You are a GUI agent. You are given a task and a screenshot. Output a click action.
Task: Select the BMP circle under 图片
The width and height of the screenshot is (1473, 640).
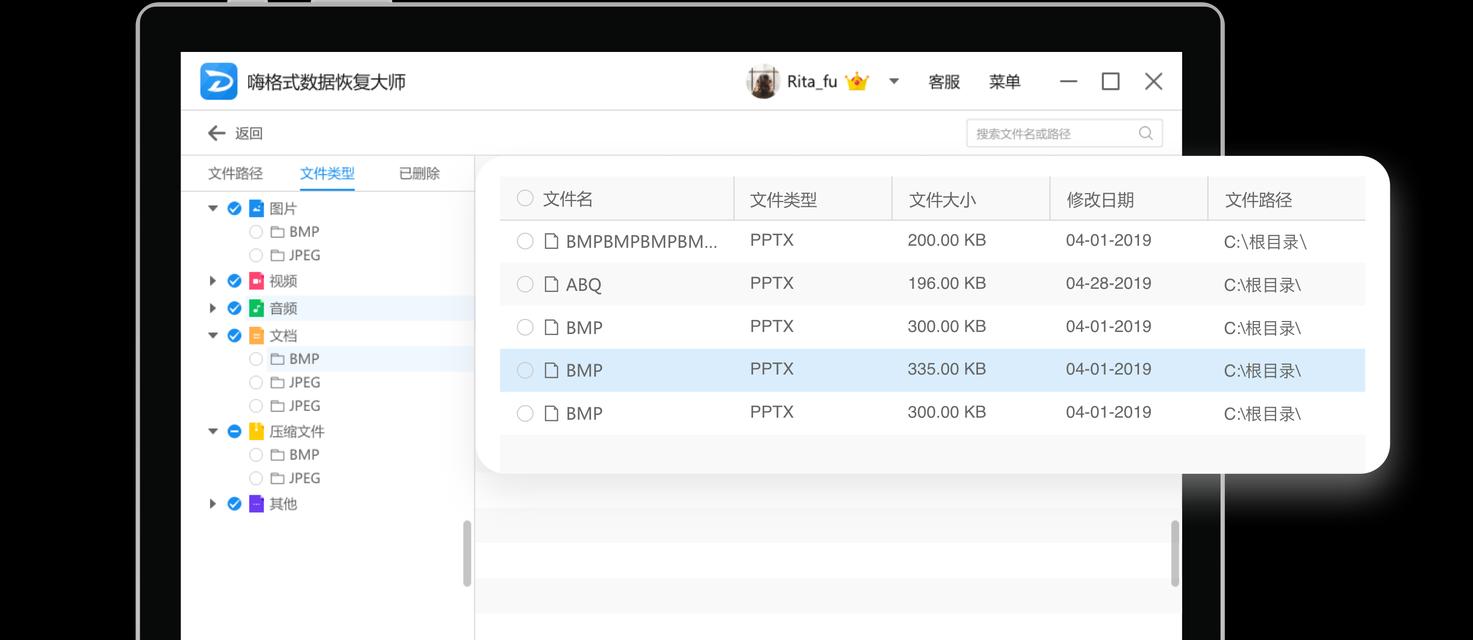tap(256, 232)
